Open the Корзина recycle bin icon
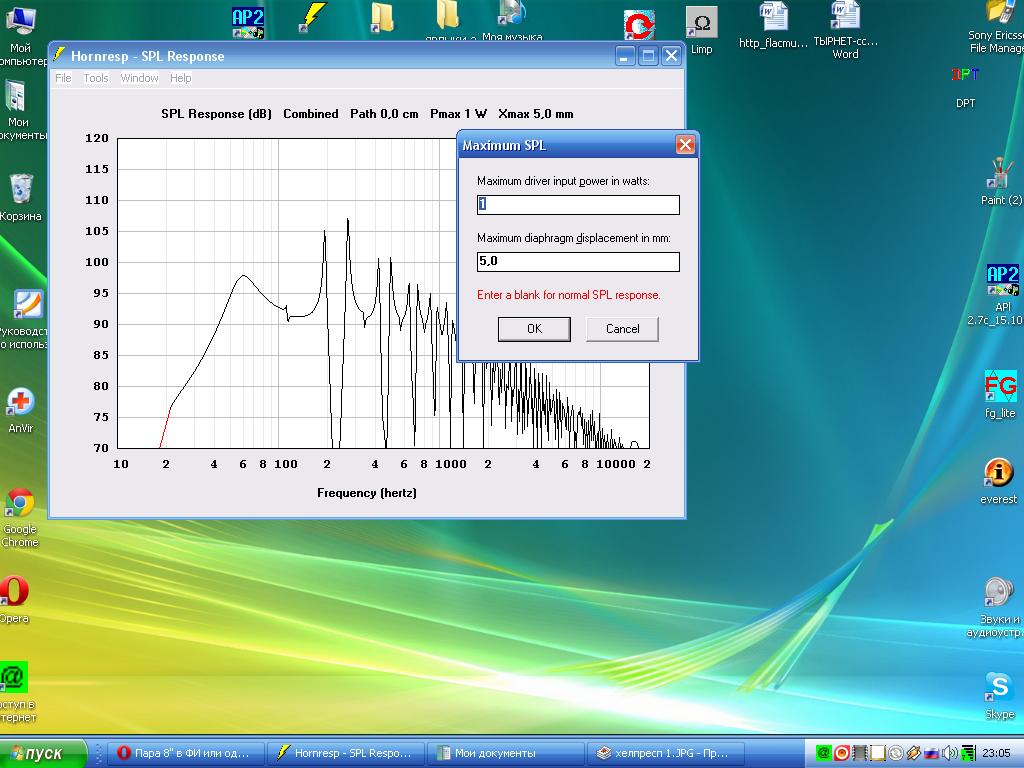 click(21, 197)
